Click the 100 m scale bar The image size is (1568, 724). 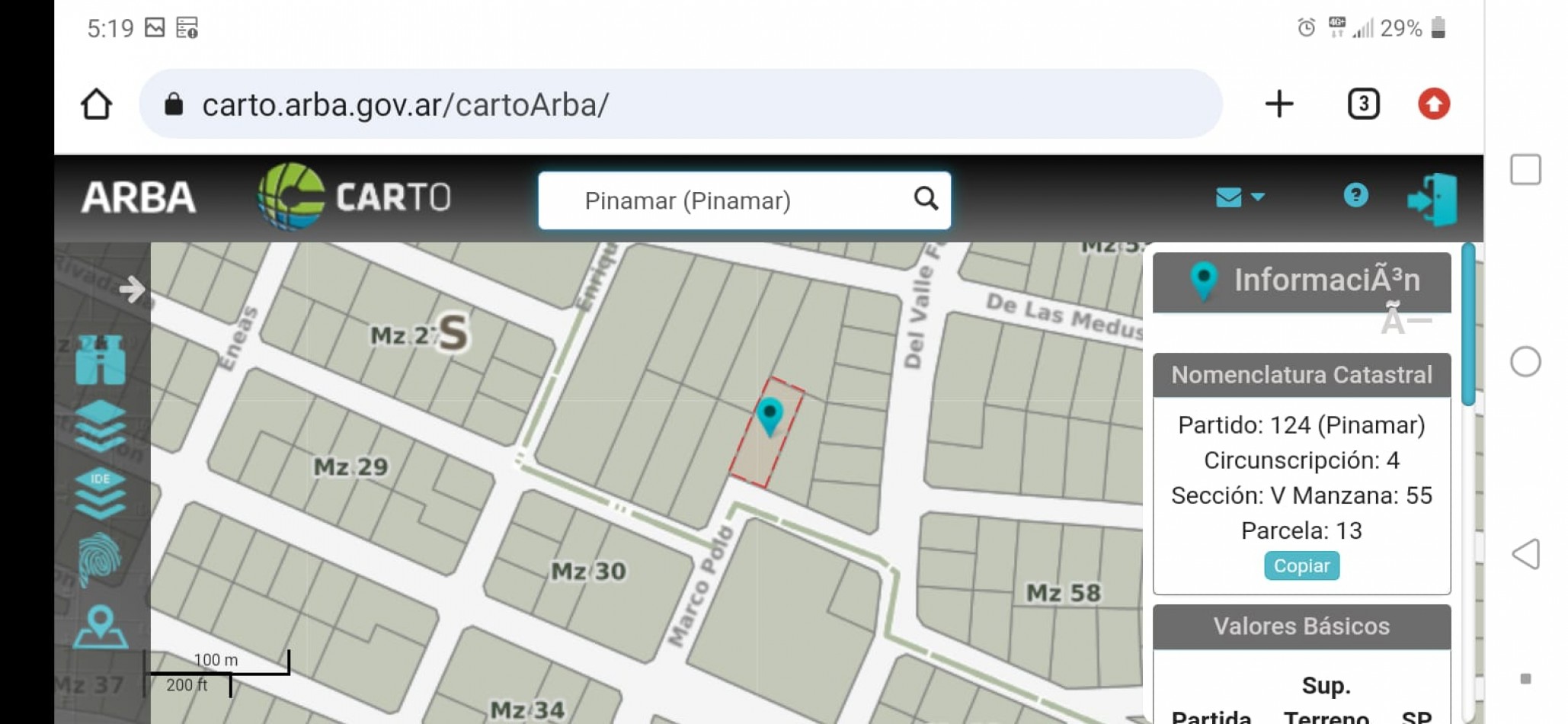pos(216,663)
